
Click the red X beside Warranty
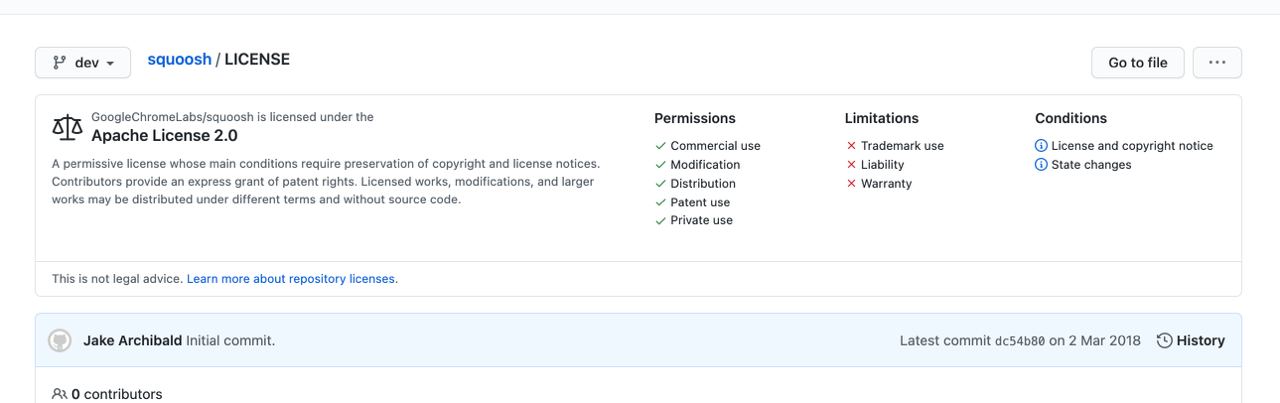tap(851, 184)
